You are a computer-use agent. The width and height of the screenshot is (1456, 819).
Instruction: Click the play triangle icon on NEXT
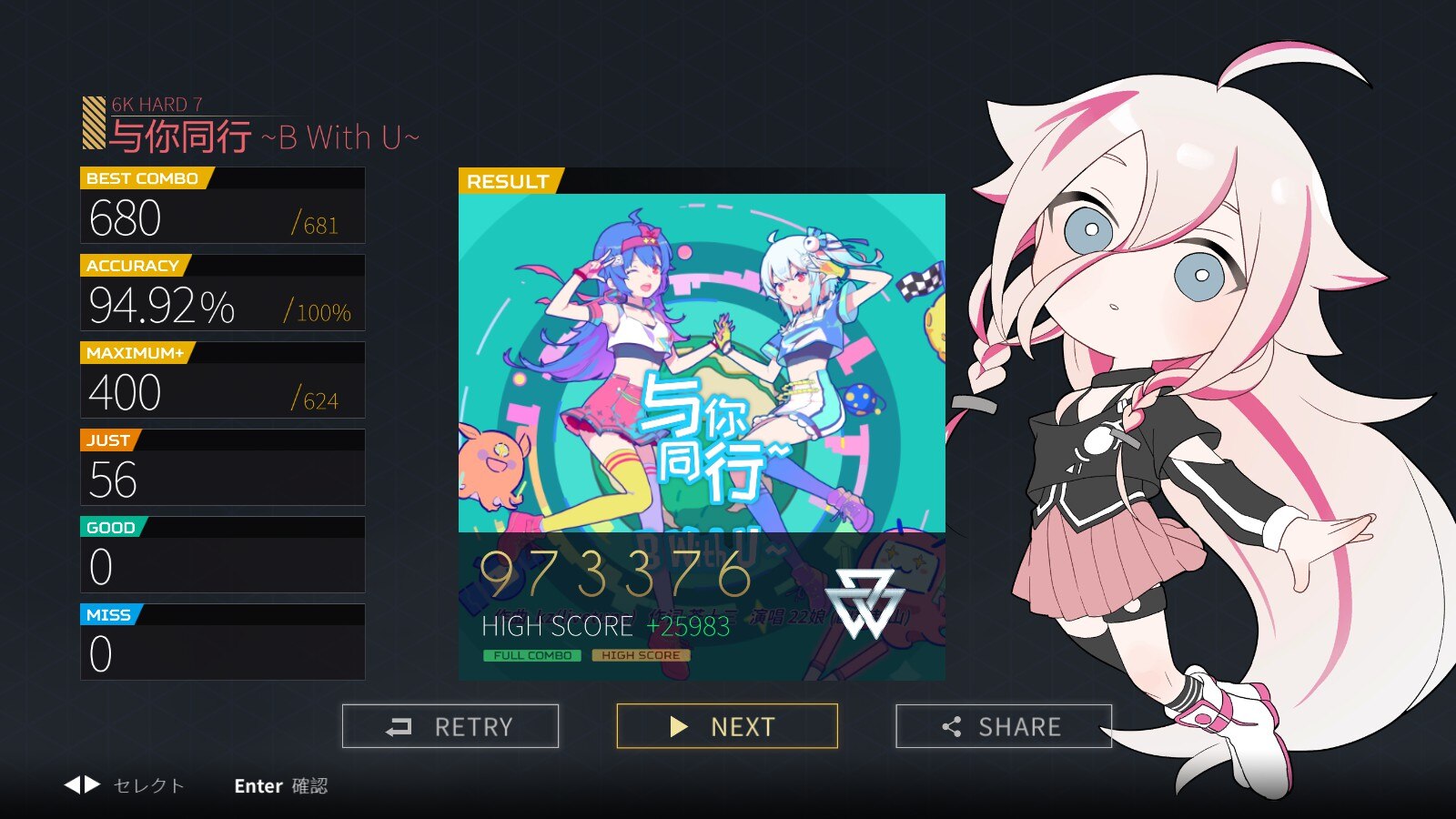(x=678, y=726)
